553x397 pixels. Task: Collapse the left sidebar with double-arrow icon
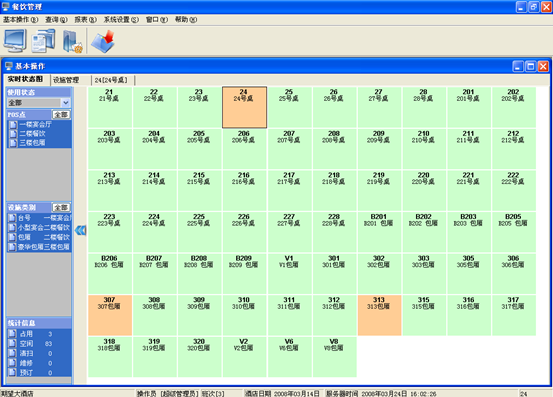[80, 231]
